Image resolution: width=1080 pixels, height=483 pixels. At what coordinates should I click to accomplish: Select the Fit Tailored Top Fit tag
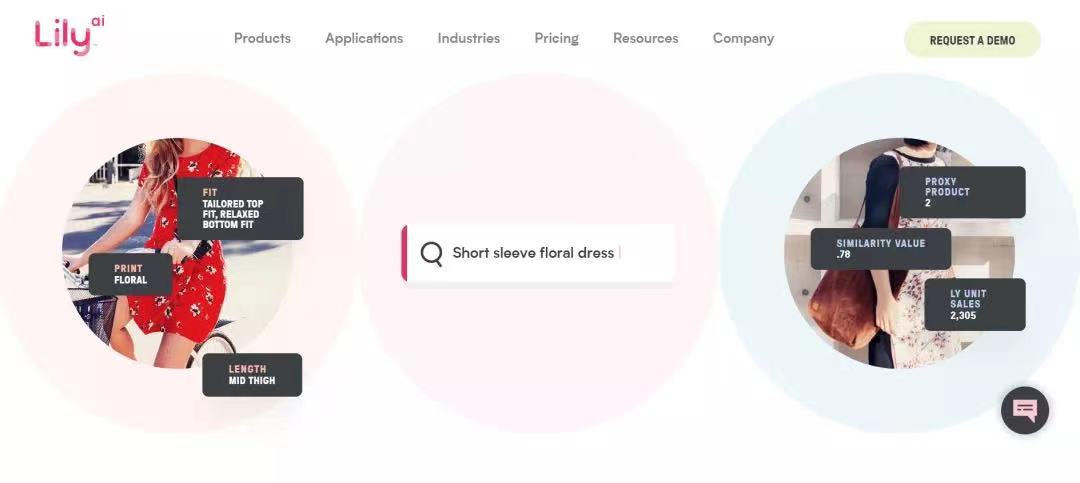point(240,209)
